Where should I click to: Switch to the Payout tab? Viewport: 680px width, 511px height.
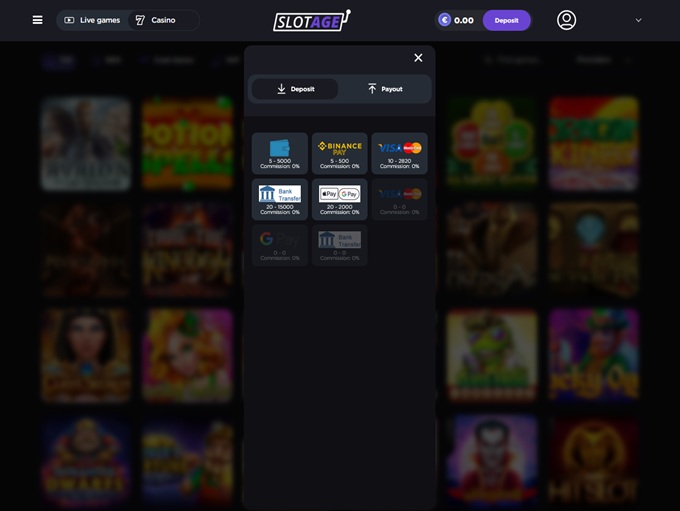[385, 89]
